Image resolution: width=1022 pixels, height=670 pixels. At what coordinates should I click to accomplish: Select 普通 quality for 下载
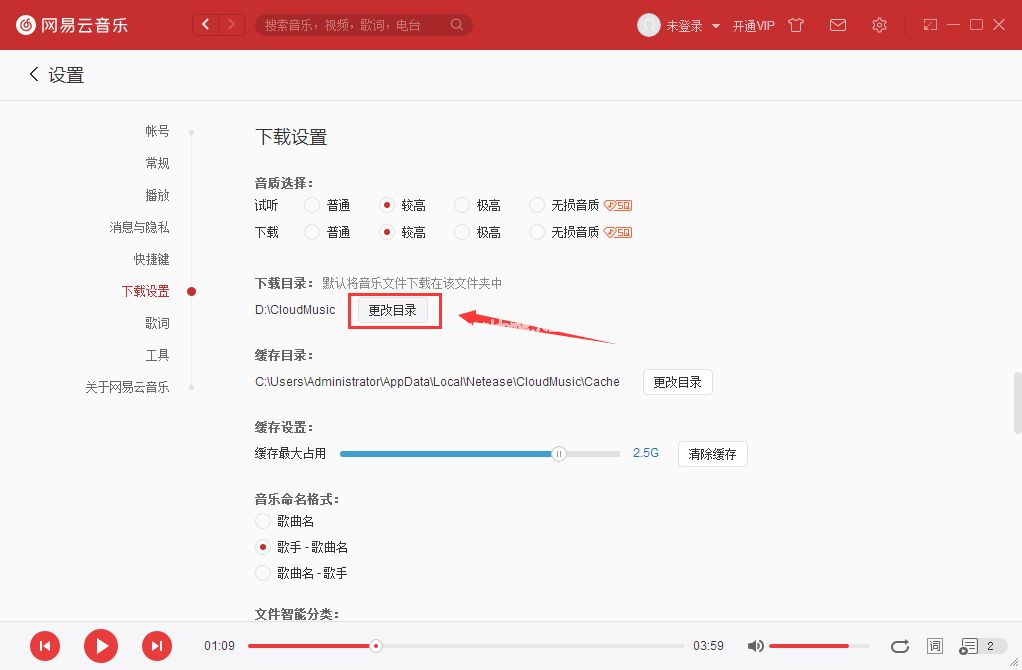(311, 232)
